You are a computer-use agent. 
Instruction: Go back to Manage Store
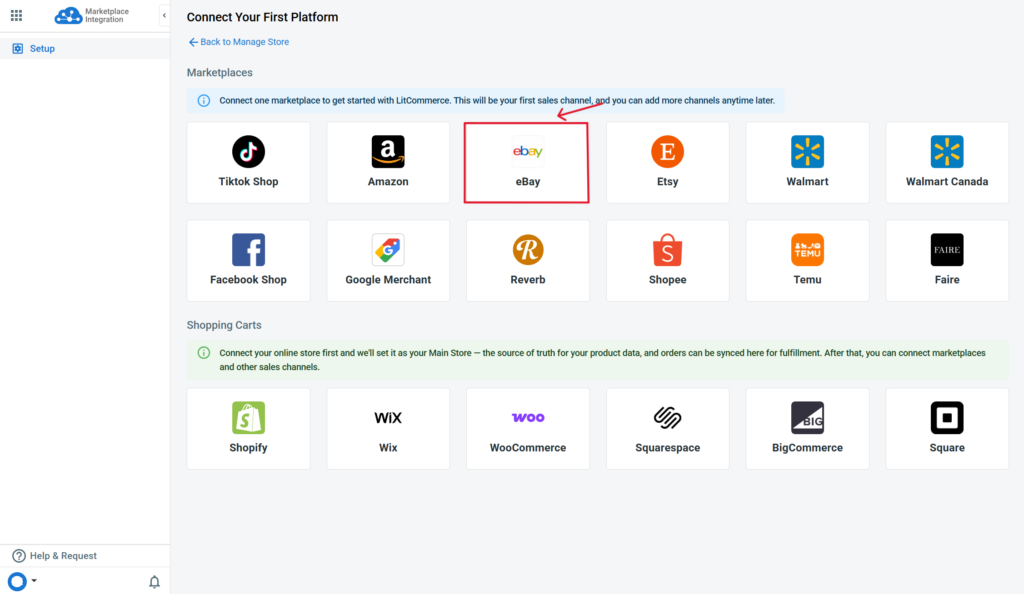click(x=238, y=42)
